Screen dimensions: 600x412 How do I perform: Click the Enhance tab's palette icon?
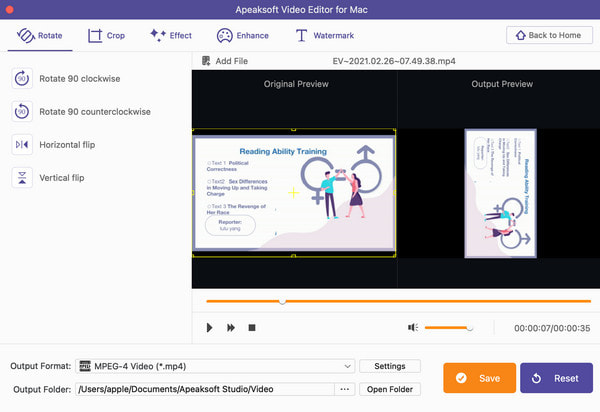click(x=225, y=36)
